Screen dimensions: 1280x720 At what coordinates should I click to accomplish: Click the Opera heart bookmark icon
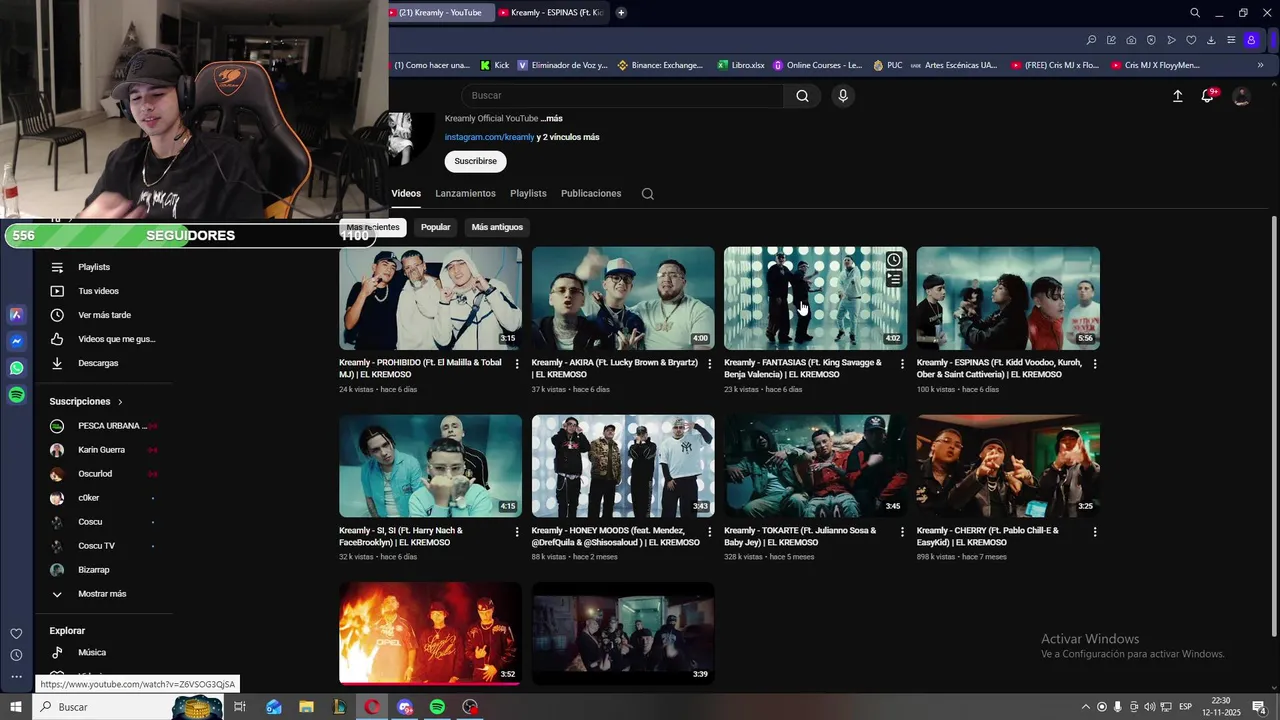1191,40
